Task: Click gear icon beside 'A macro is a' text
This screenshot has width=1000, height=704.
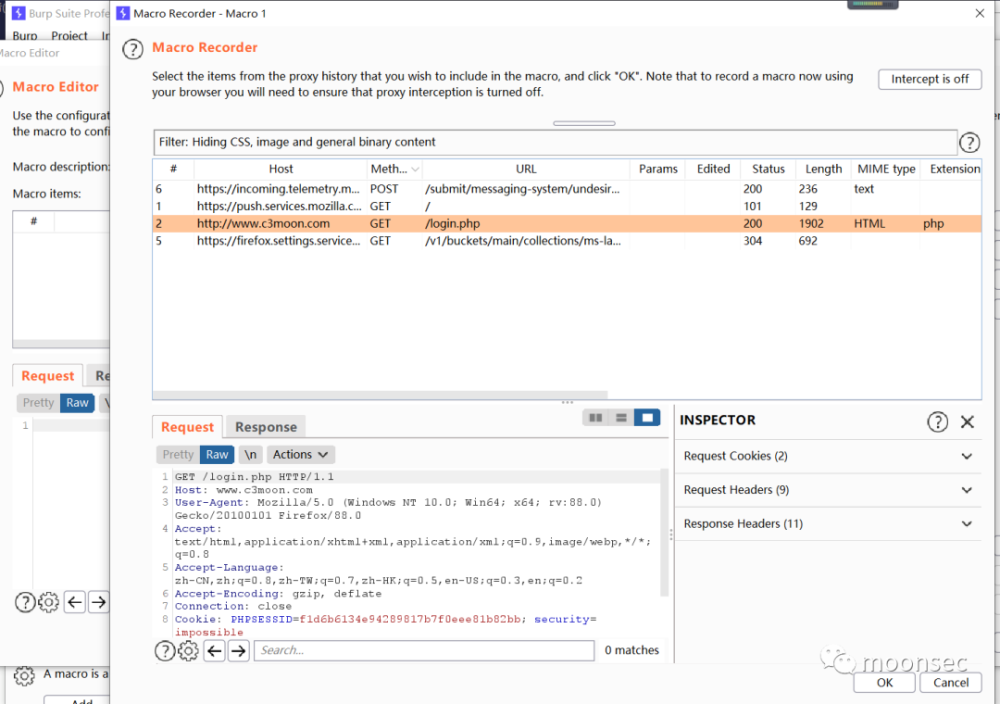Action: pos(24,675)
